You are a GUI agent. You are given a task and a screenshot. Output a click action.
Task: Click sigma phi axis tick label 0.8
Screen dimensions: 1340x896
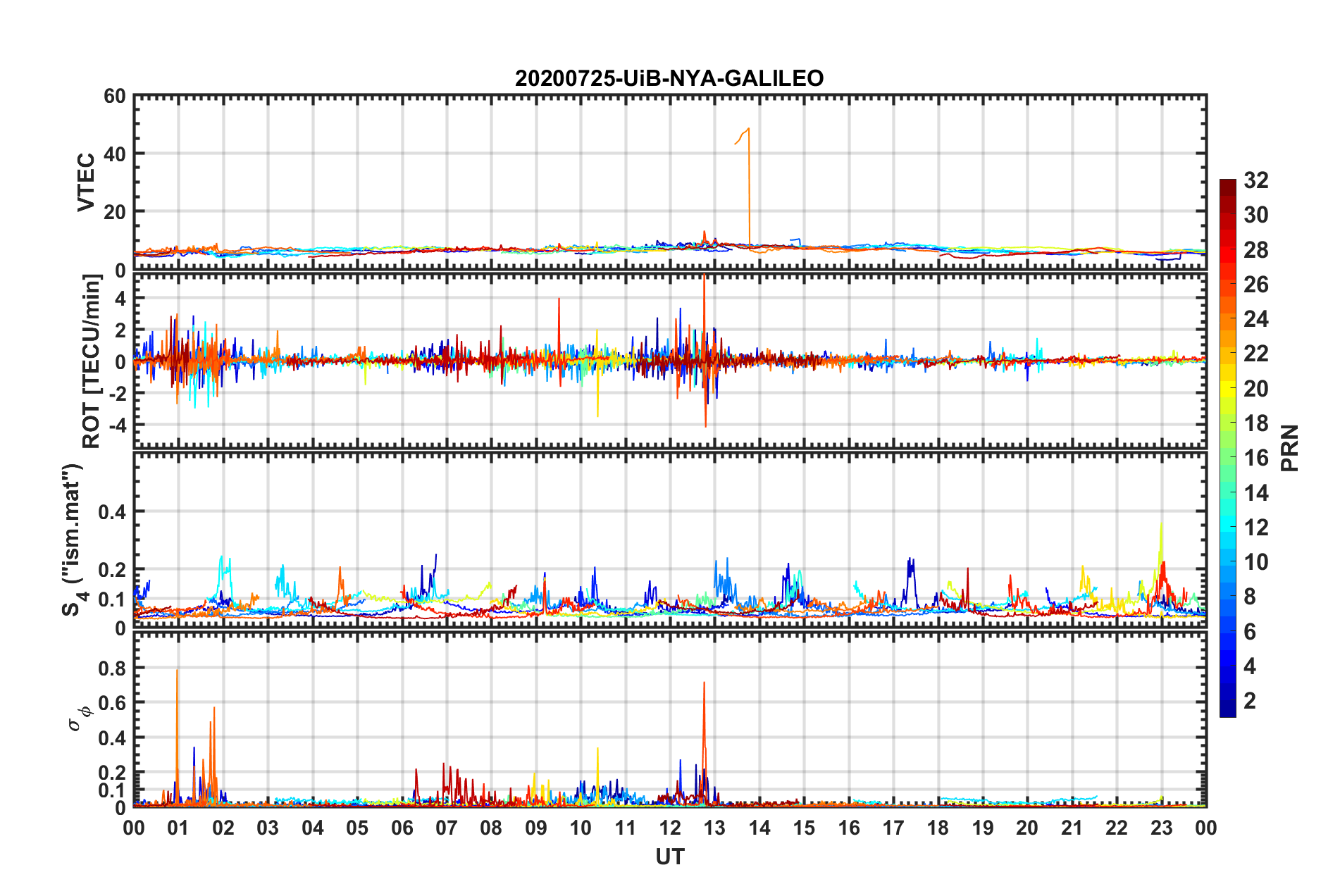[x=111, y=668]
